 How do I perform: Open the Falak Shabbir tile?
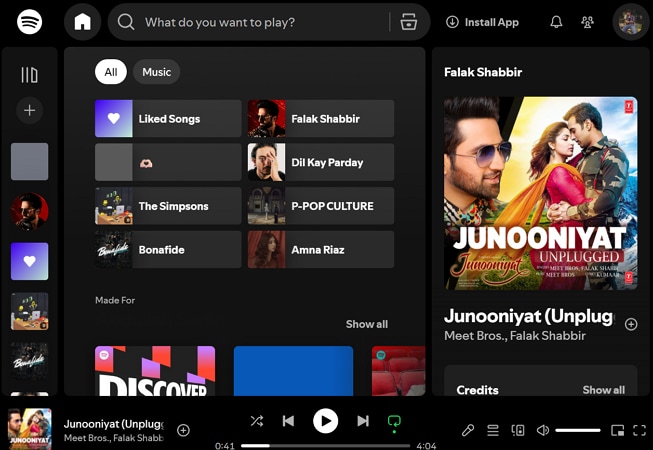point(321,119)
